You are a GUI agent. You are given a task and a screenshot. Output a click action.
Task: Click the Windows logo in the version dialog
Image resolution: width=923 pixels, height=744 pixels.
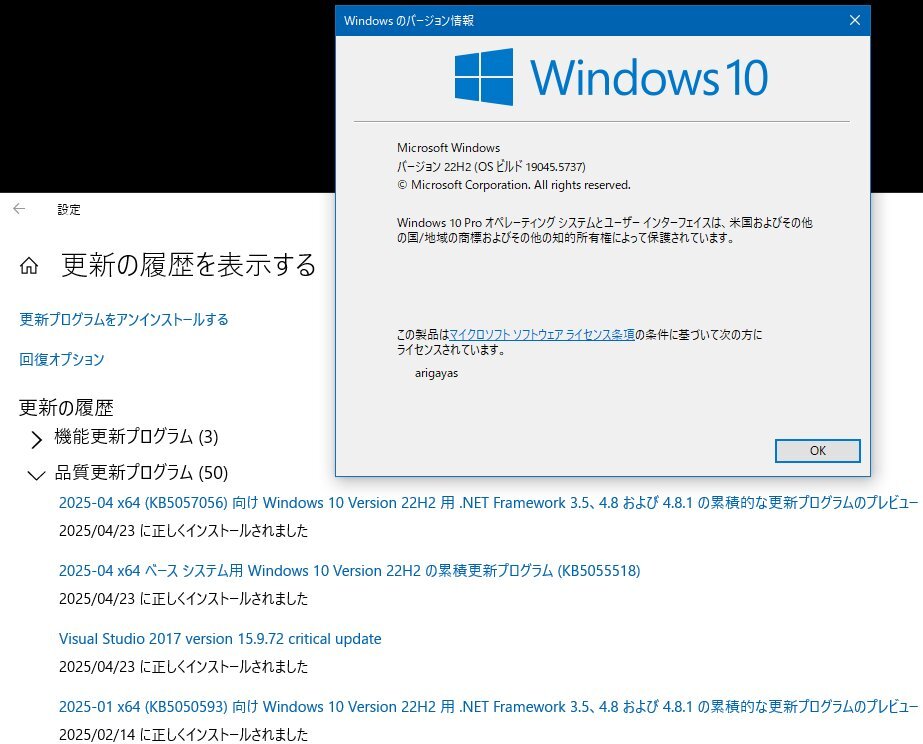[x=484, y=77]
